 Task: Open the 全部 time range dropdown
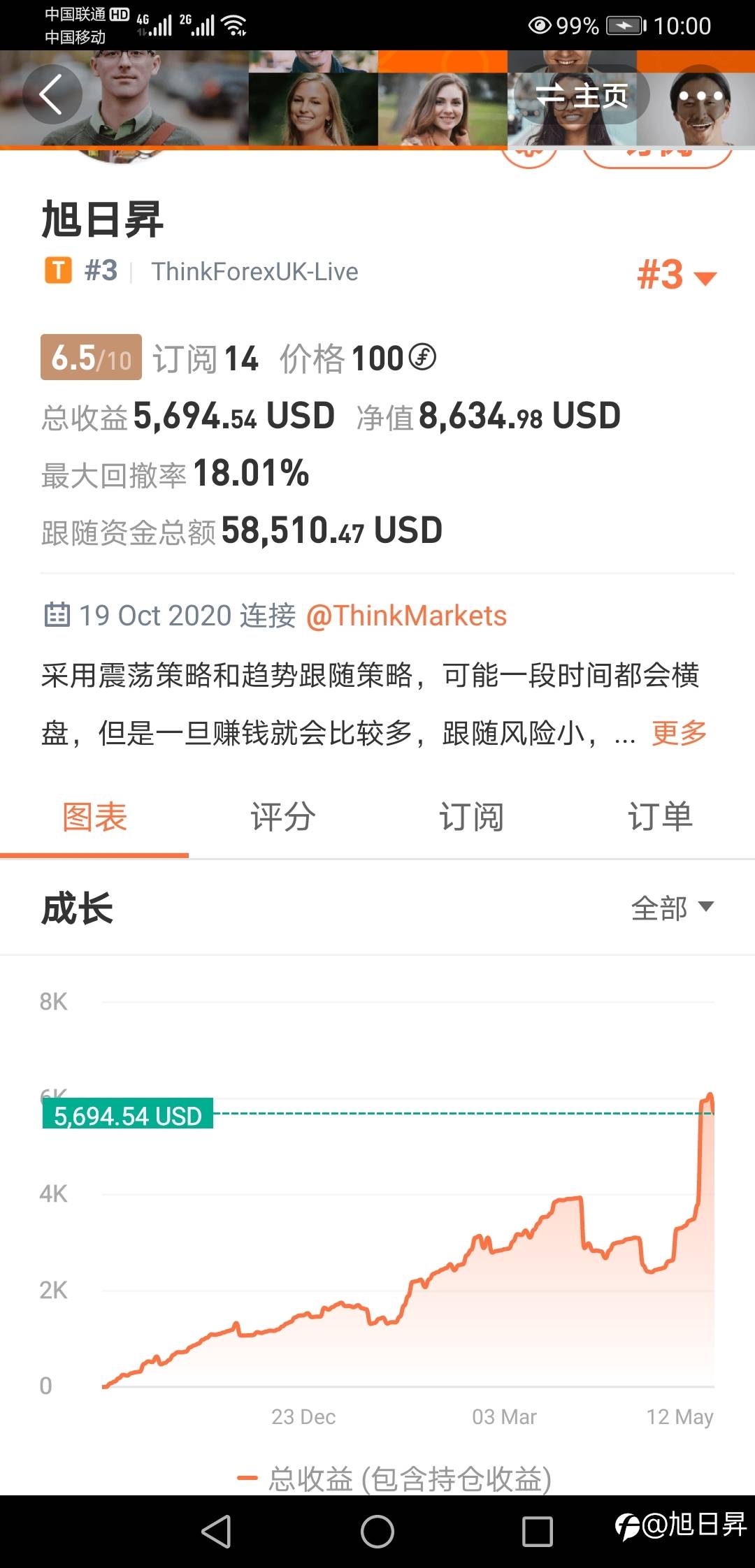click(x=672, y=908)
